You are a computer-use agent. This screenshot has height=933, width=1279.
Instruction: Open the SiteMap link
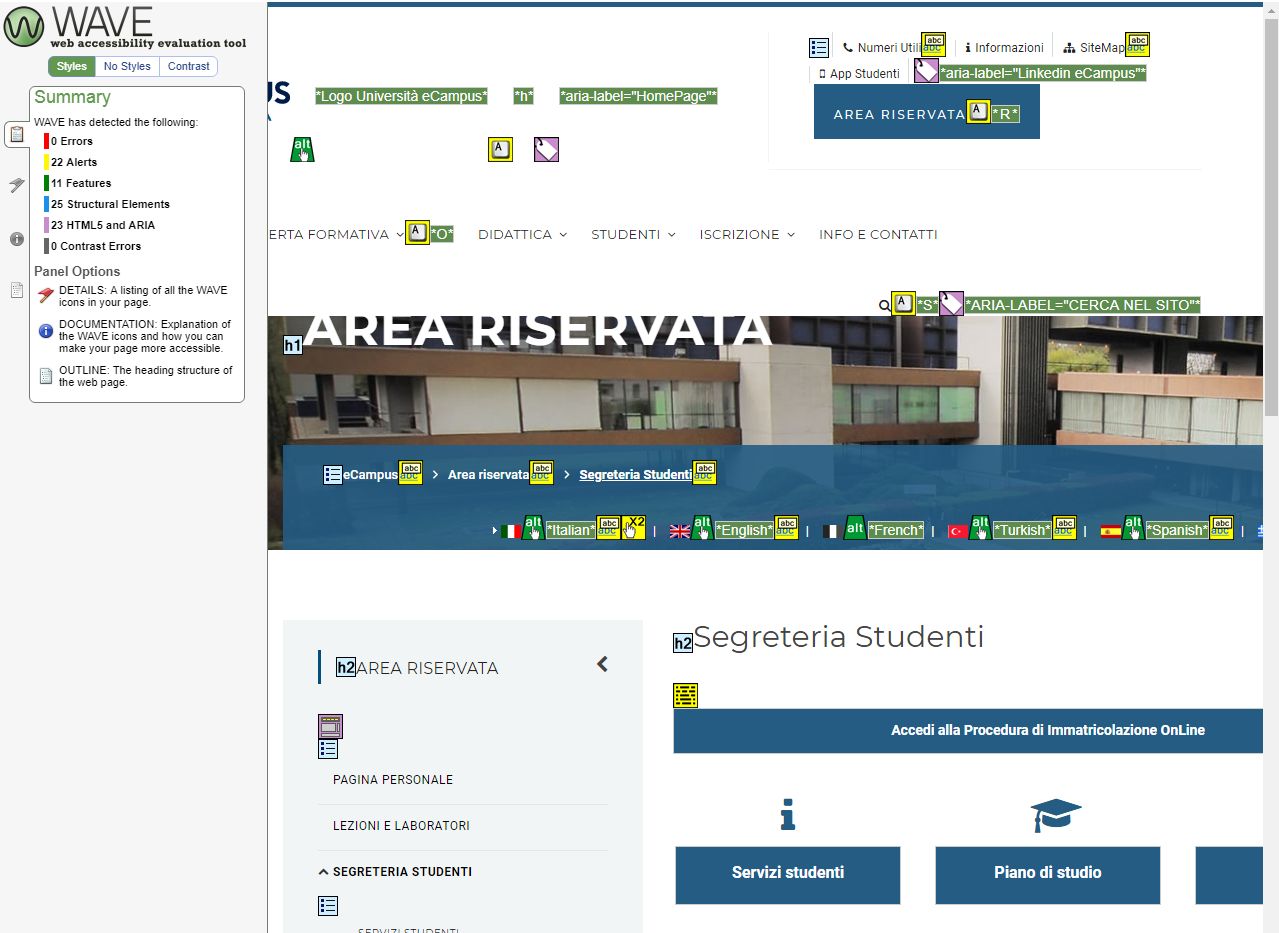pos(1094,48)
